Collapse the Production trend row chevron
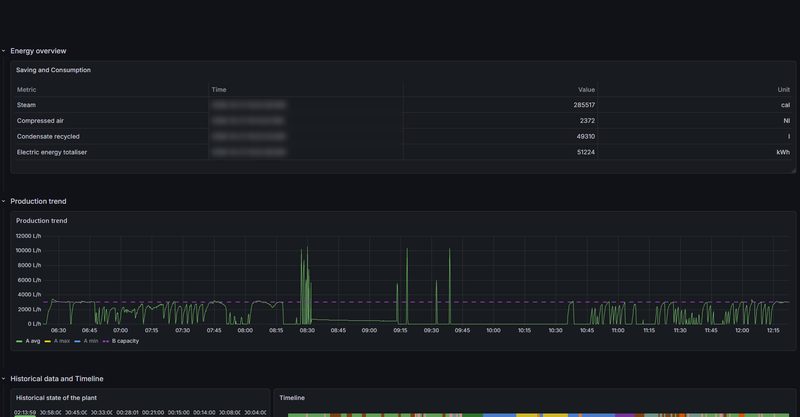This screenshot has width=800, height=417. click(x=3, y=201)
